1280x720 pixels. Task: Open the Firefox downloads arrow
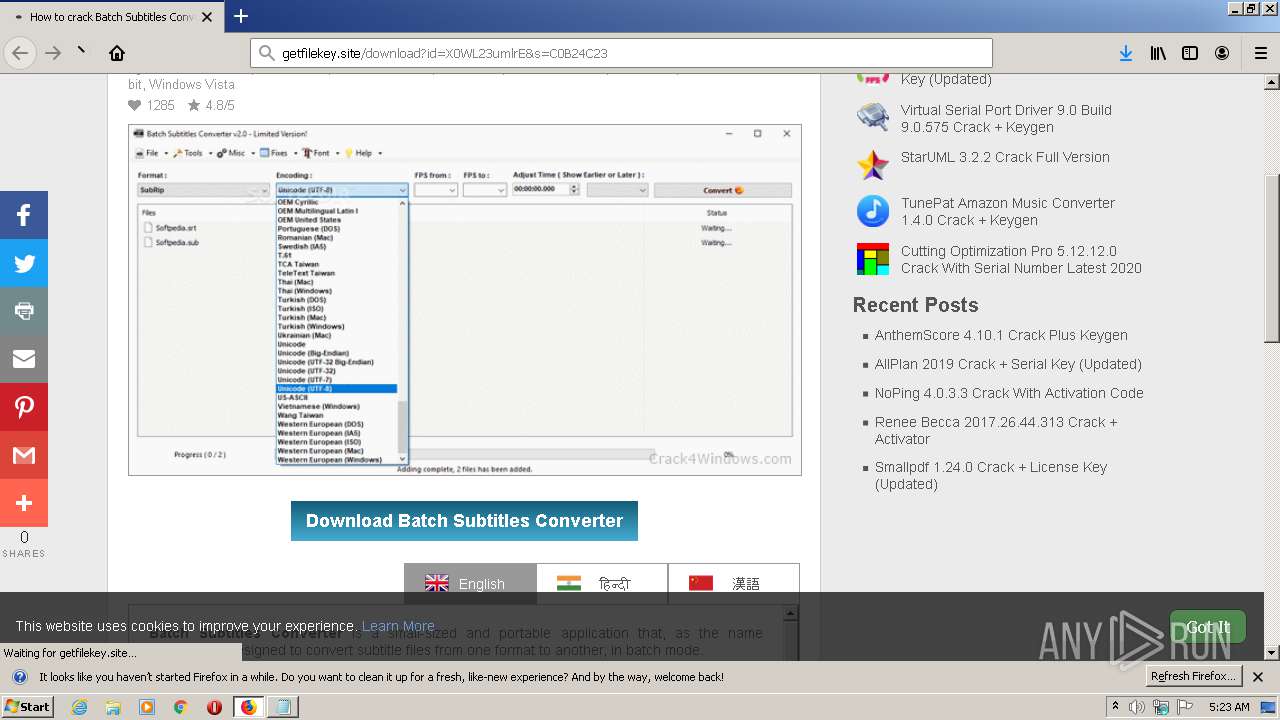(1126, 53)
